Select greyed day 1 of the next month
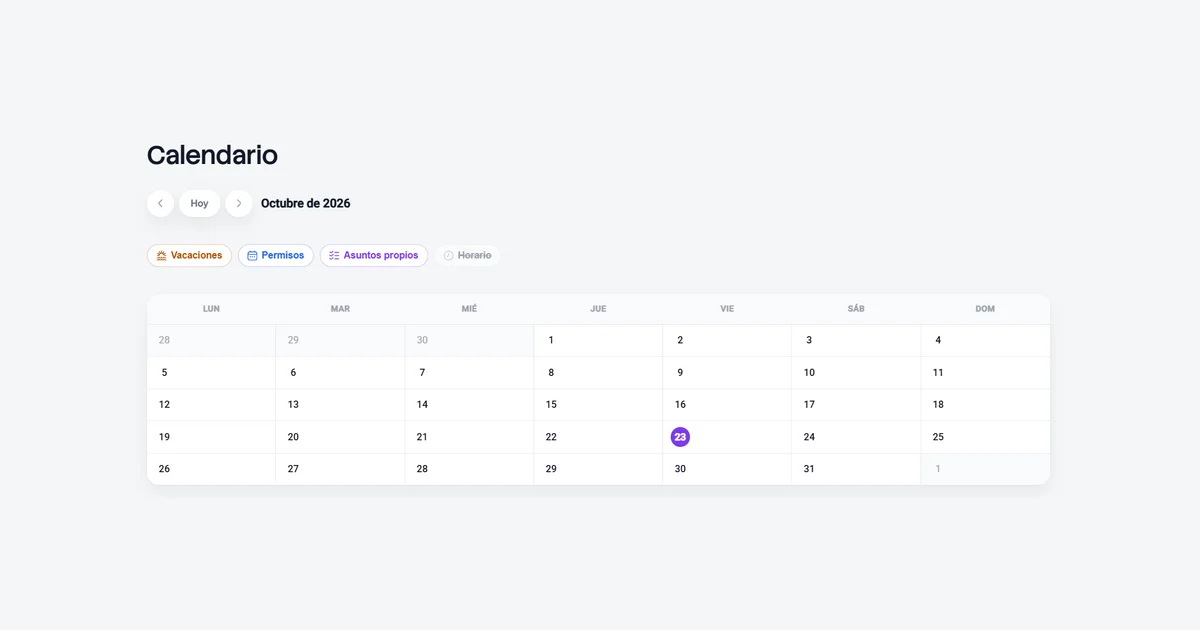The image size is (1200, 630). click(x=985, y=469)
